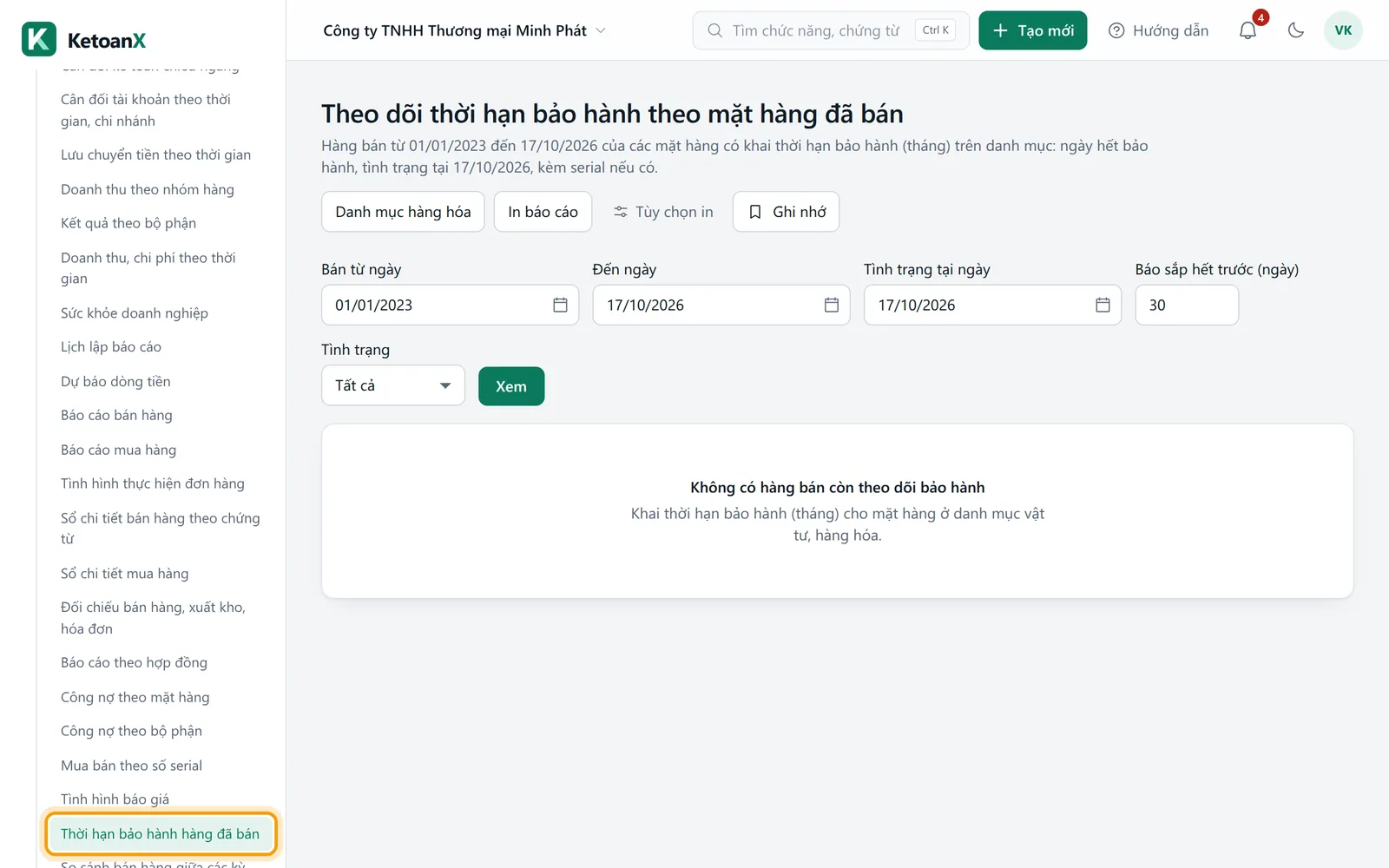1389x868 pixels.
Task: Open Cân đối tài khoản theo thời gian, chi nhánh
Action: [146, 110]
